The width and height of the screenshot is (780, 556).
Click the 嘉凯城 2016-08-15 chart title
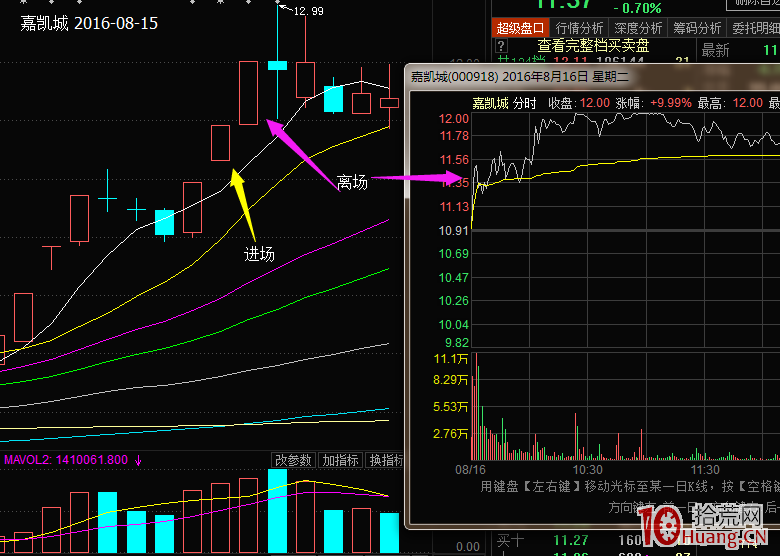tap(89, 23)
